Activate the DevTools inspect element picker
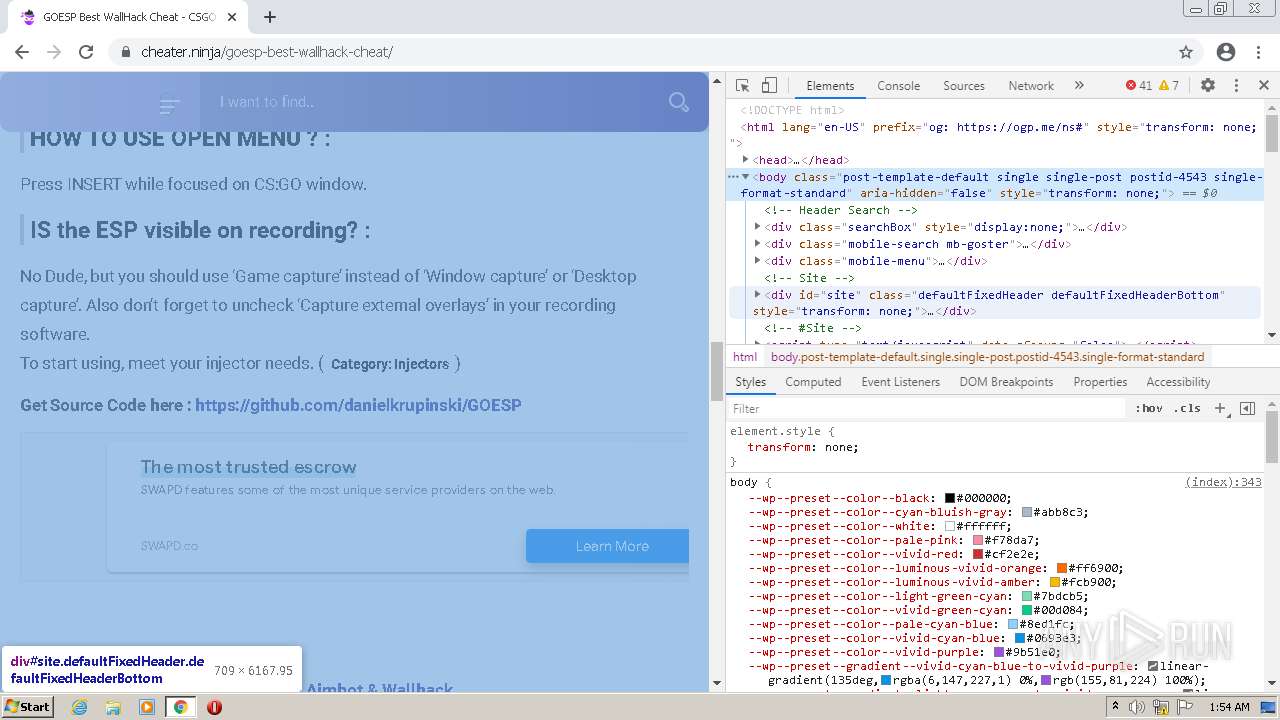Screen dimensions: 1280x720 tap(742, 86)
